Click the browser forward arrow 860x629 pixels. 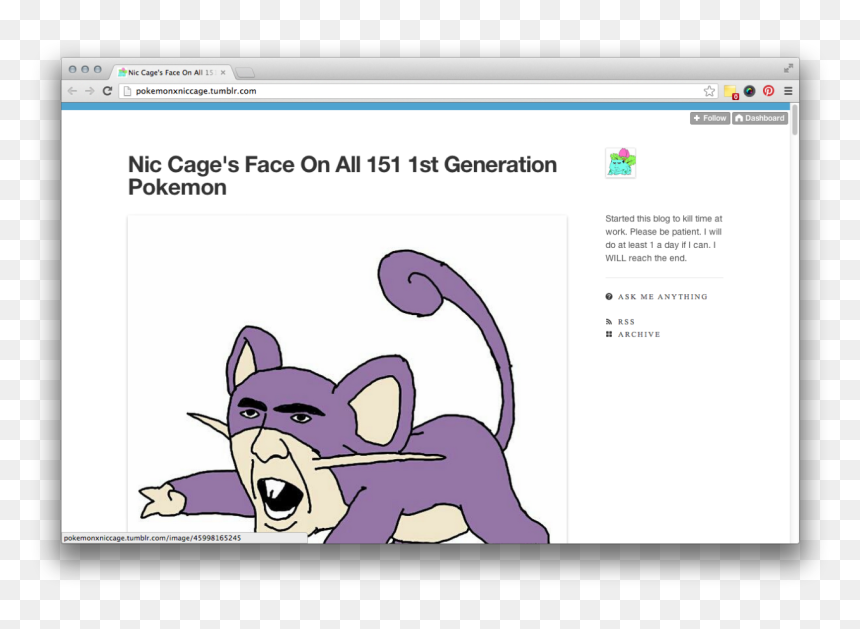(x=89, y=91)
